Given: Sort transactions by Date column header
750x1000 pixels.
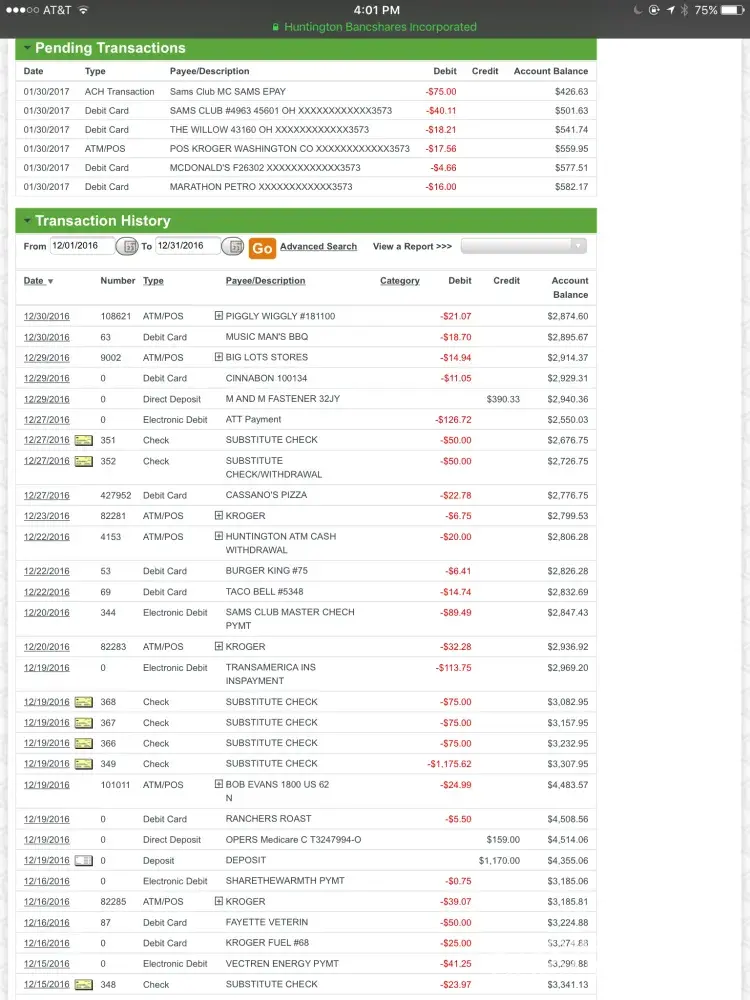Looking at the screenshot, I should (x=38, y=281).
